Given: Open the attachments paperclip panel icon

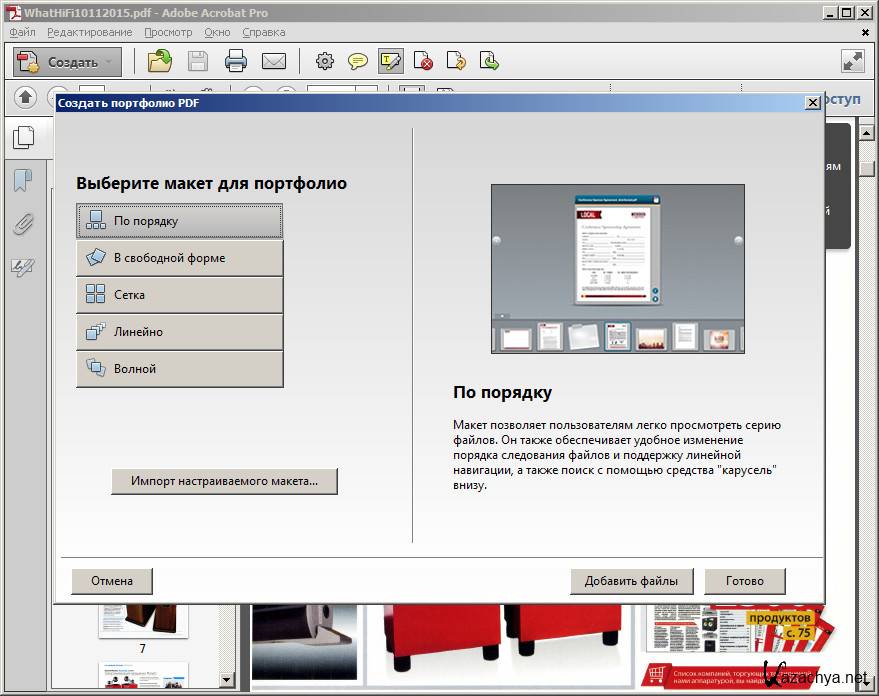Looking at the screenshot, I should [x=23, y=224].
